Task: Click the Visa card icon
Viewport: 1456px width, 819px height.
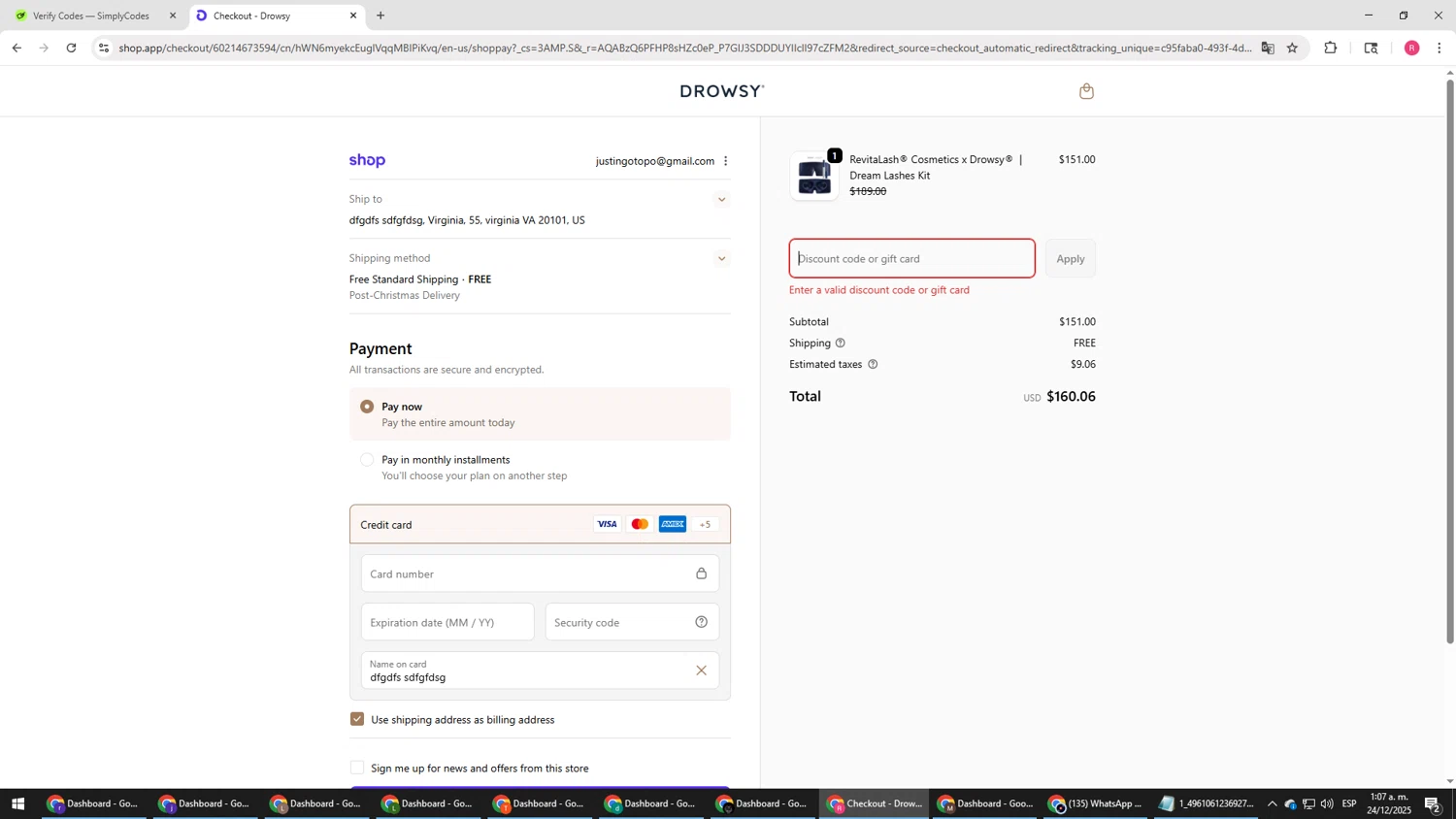Action: coord(607,525)
